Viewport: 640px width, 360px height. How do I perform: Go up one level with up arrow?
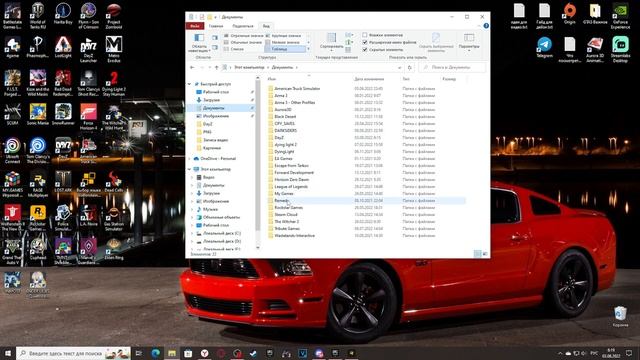217,67
